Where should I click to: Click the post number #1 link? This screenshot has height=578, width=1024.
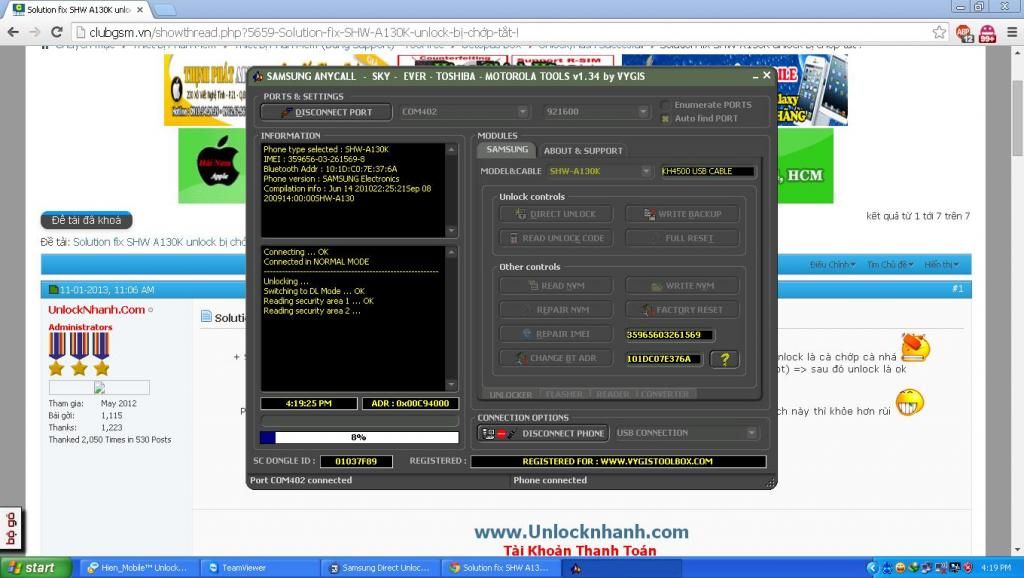pyautogui.click(x=957, y=289)
